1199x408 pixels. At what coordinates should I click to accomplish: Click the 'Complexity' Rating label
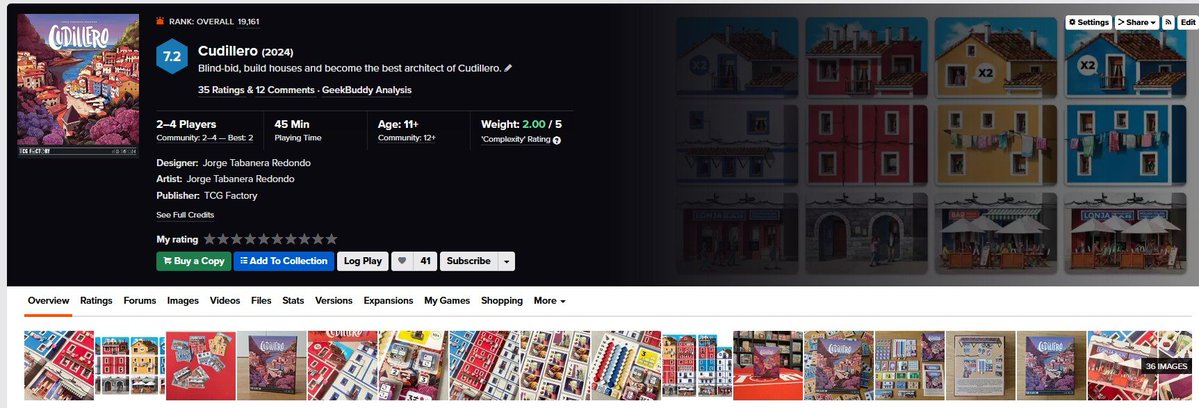click(515, 140)
